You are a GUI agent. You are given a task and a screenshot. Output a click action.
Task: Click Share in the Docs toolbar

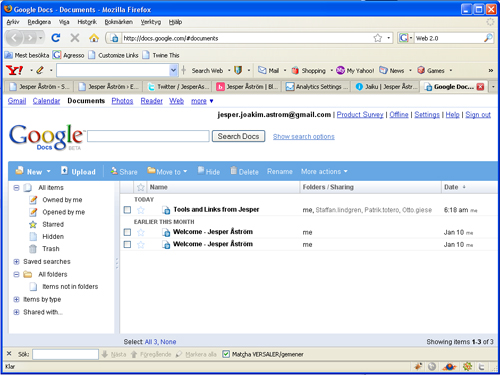pos(124,171)
